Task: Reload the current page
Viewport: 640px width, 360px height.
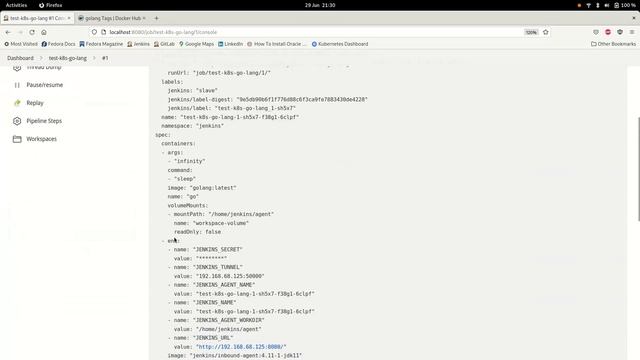Action: click(32, 32)
